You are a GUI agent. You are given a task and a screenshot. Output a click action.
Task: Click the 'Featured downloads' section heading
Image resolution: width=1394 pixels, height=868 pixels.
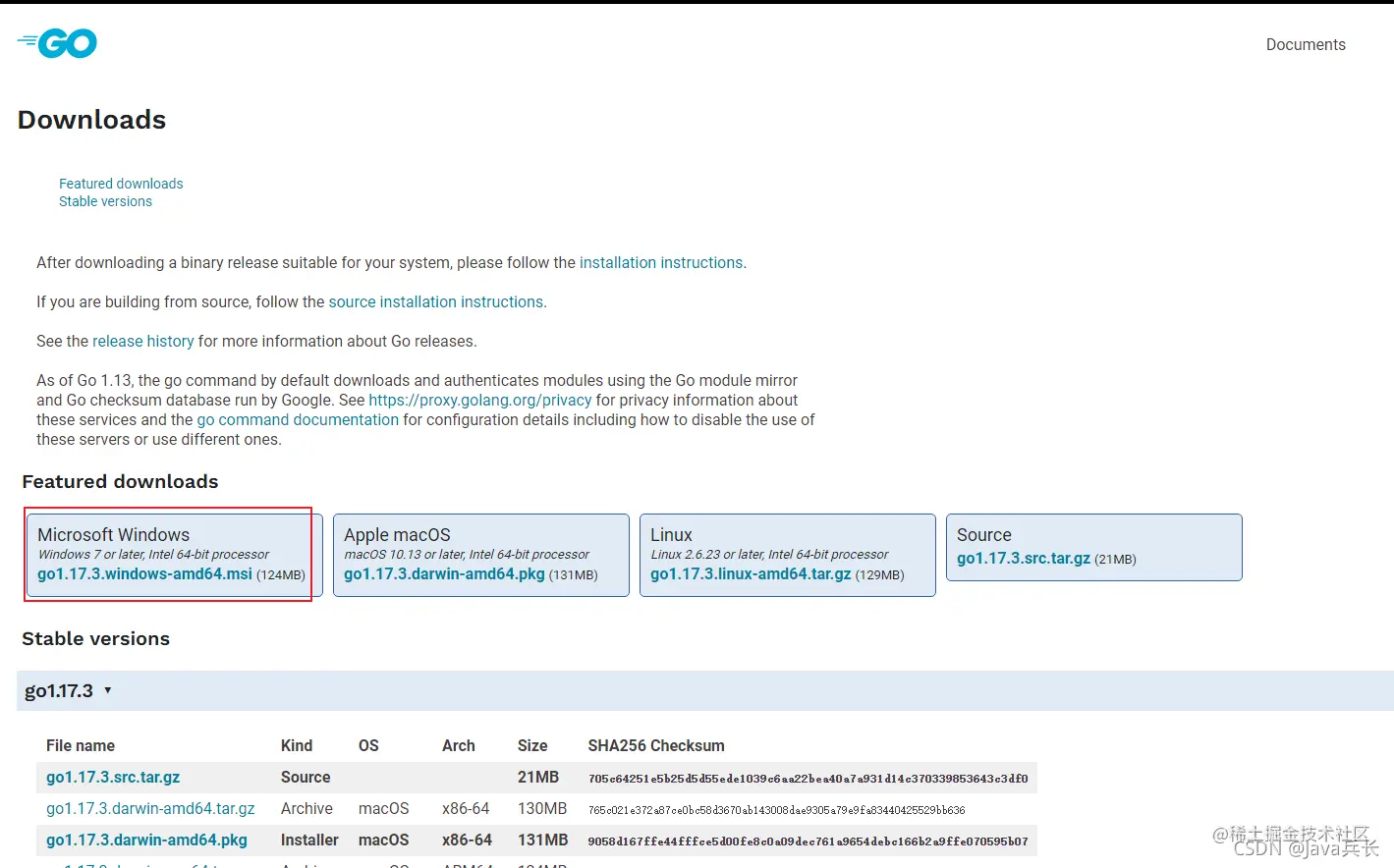[120, 481]
